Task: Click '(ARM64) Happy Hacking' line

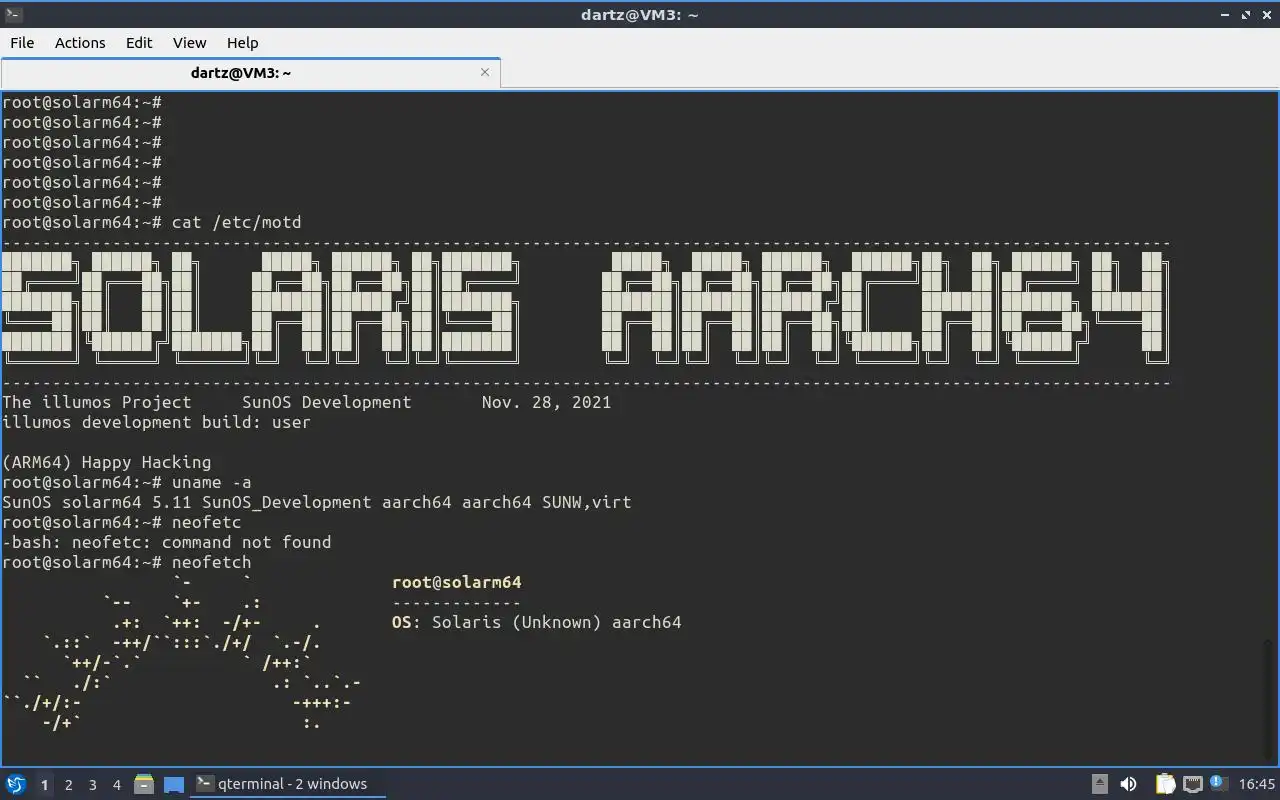Action: (106, 462)
